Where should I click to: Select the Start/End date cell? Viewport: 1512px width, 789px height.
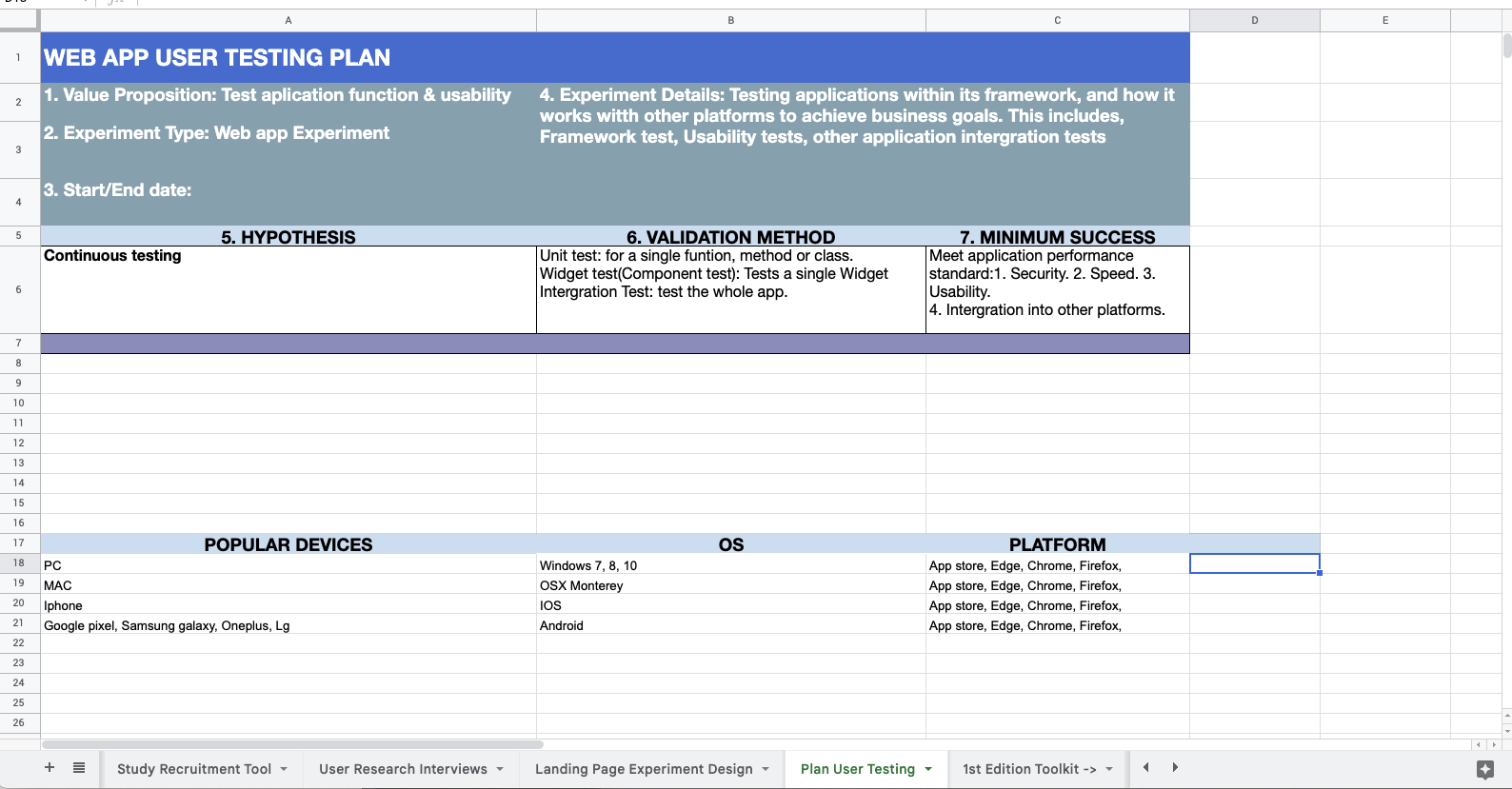pos(288,202)
